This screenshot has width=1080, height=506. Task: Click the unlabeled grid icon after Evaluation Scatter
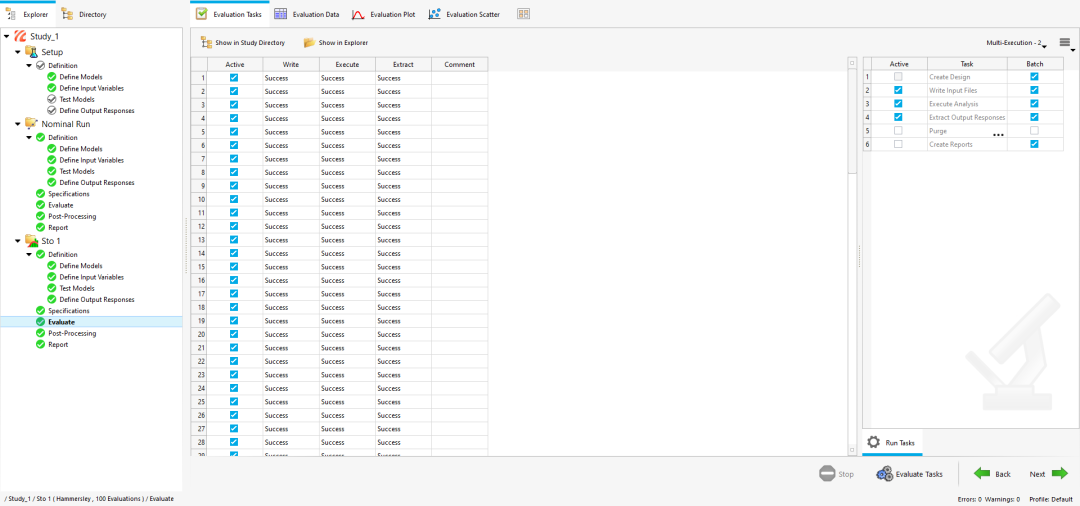click(x=523, y=14)
